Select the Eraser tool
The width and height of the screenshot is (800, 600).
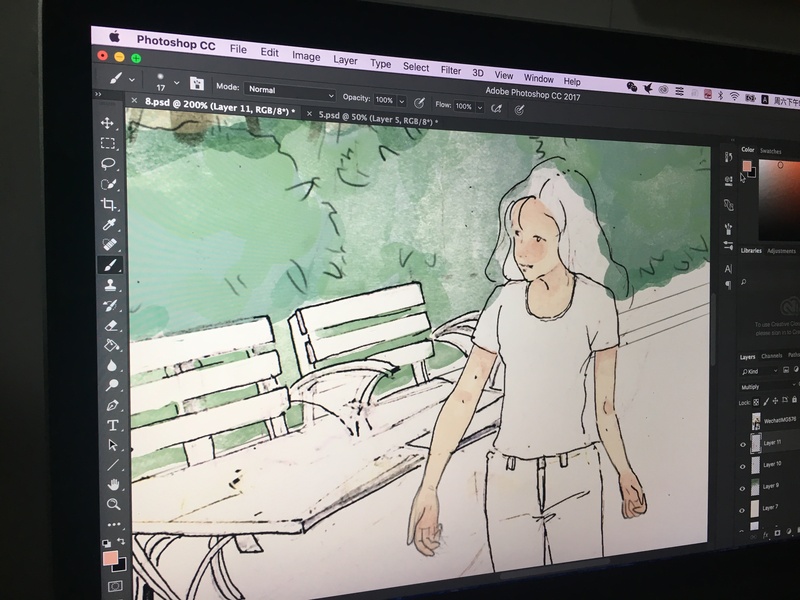(x=111, y=326)
